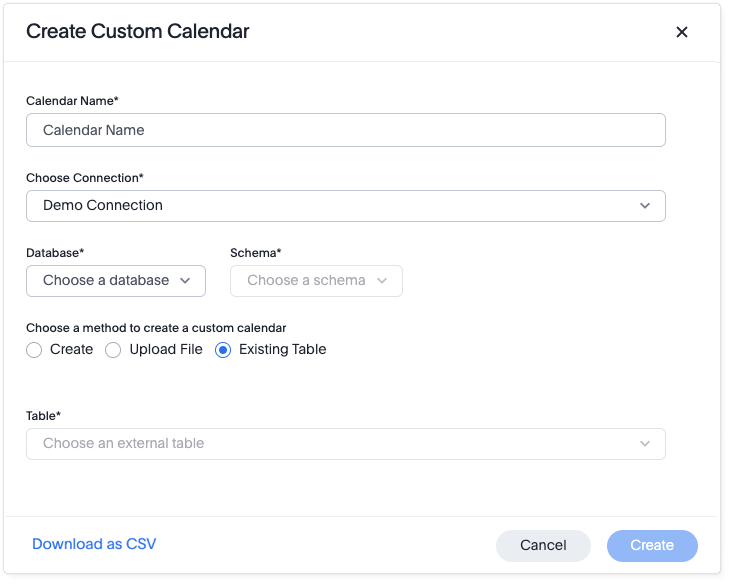
Task: Click the blue Create button in footer
Action: (x=652, y=545)
